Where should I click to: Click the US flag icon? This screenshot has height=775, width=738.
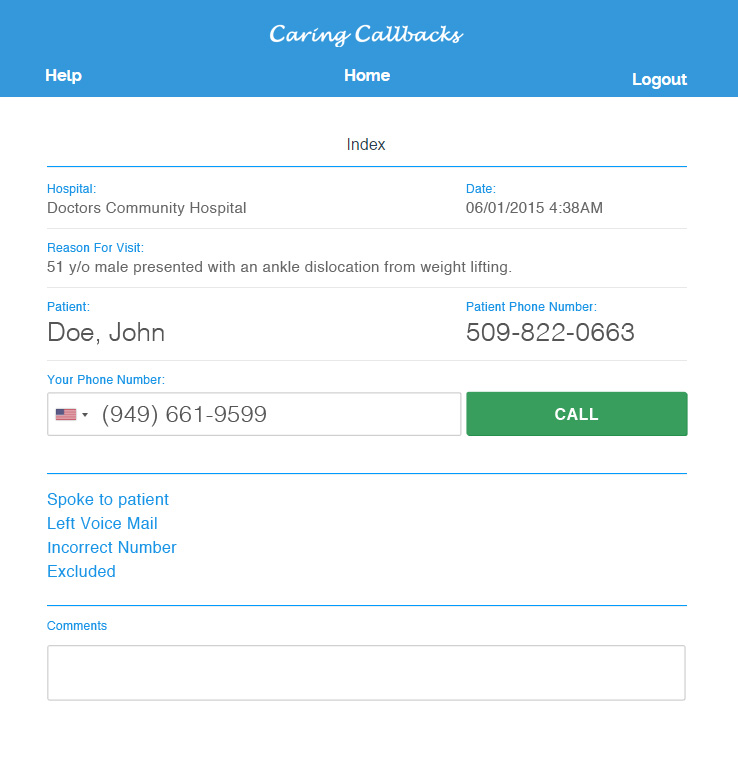pos(66,414)
